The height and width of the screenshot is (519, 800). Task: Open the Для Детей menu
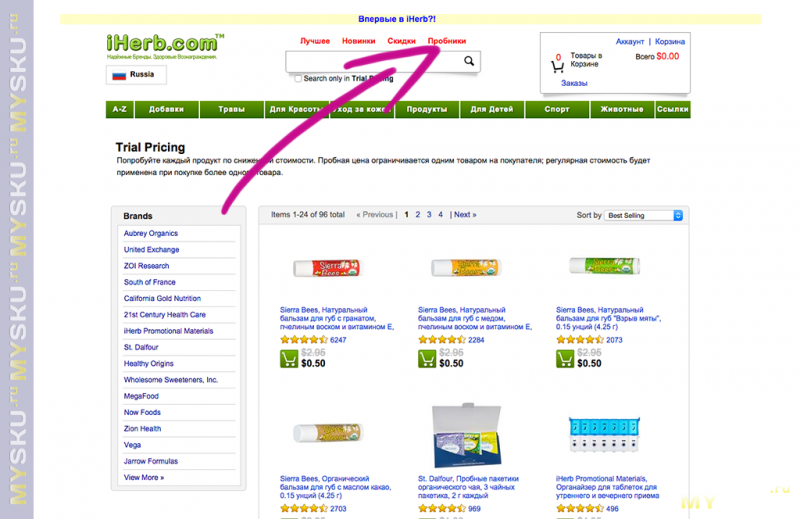coord(492,109)
